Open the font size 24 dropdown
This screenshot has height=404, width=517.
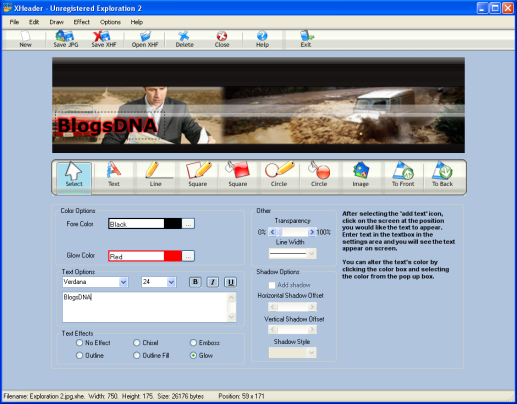(x=171, y=282)
